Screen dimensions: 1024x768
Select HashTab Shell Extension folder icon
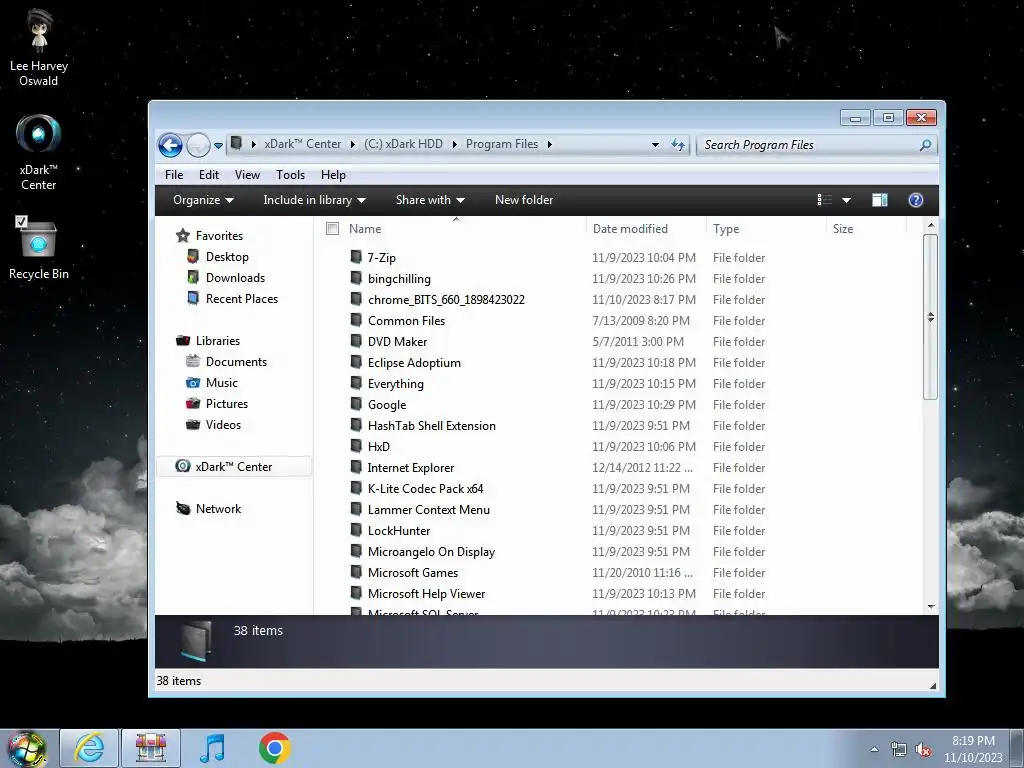click(x=356, y=424)
